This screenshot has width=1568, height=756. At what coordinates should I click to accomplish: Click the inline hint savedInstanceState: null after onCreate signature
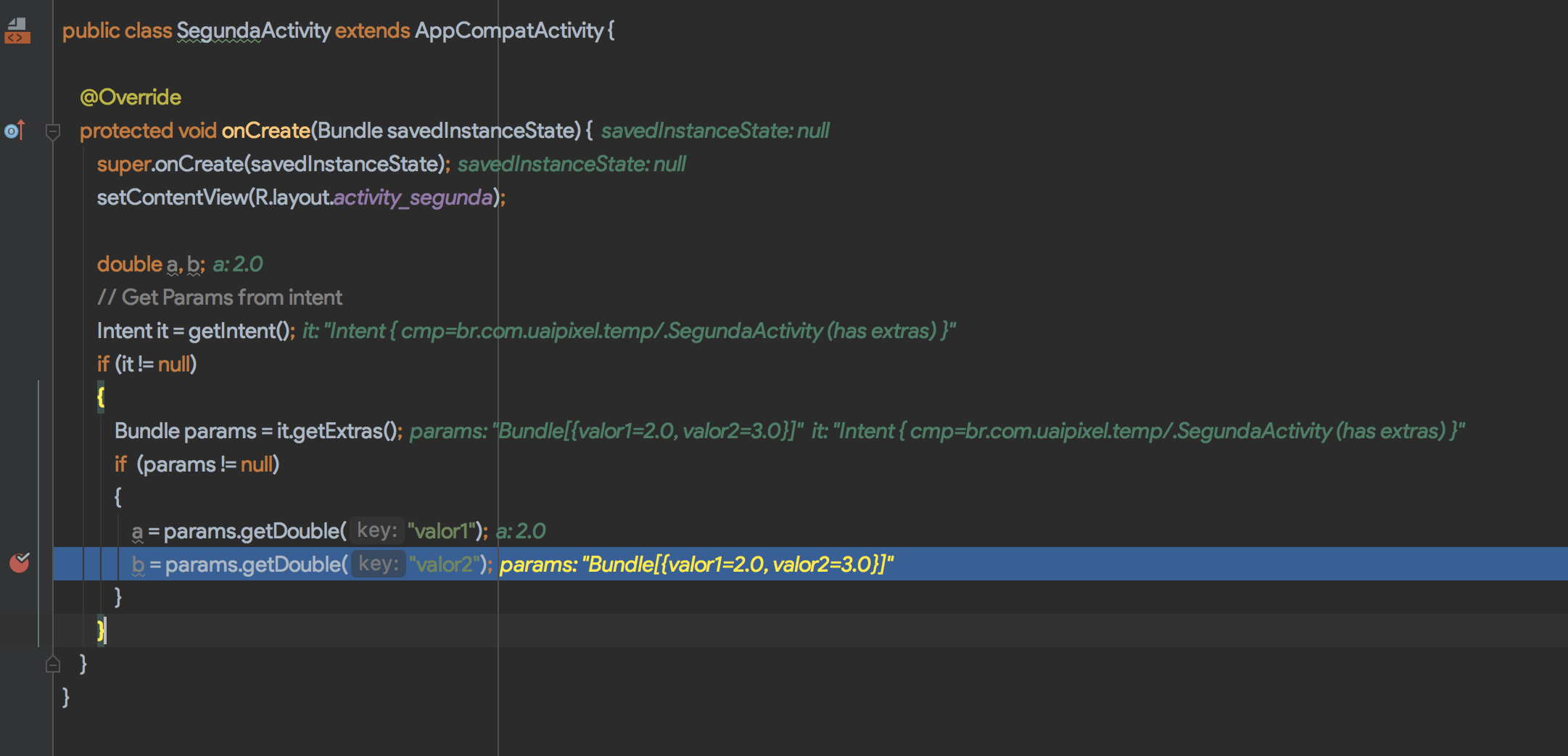[715, 131]
